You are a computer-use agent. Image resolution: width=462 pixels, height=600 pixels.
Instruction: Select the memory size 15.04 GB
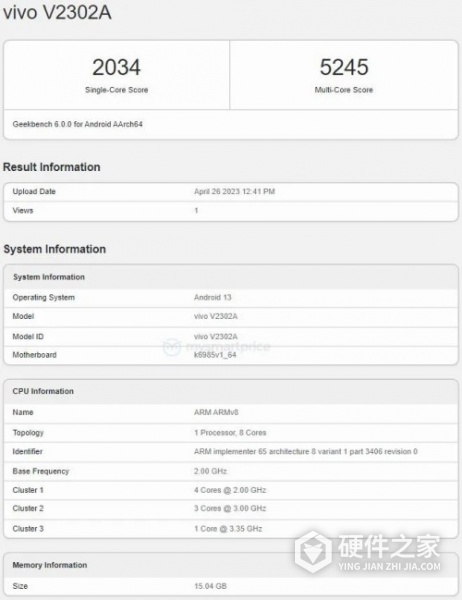pyautogui.click(x=211, y=586)
